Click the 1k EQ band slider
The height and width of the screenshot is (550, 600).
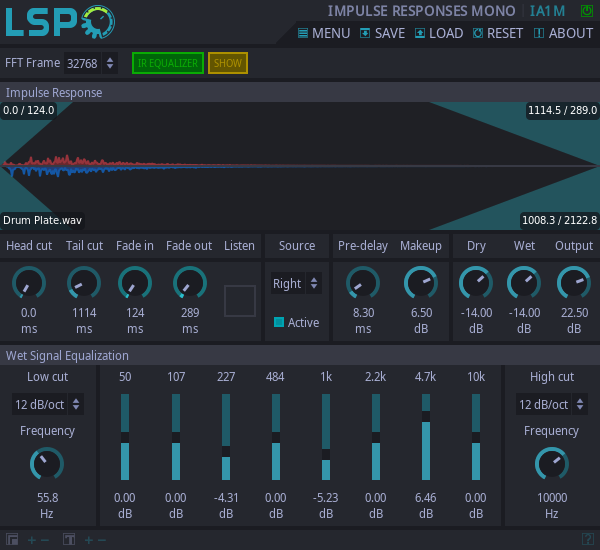tap(326, 437)
